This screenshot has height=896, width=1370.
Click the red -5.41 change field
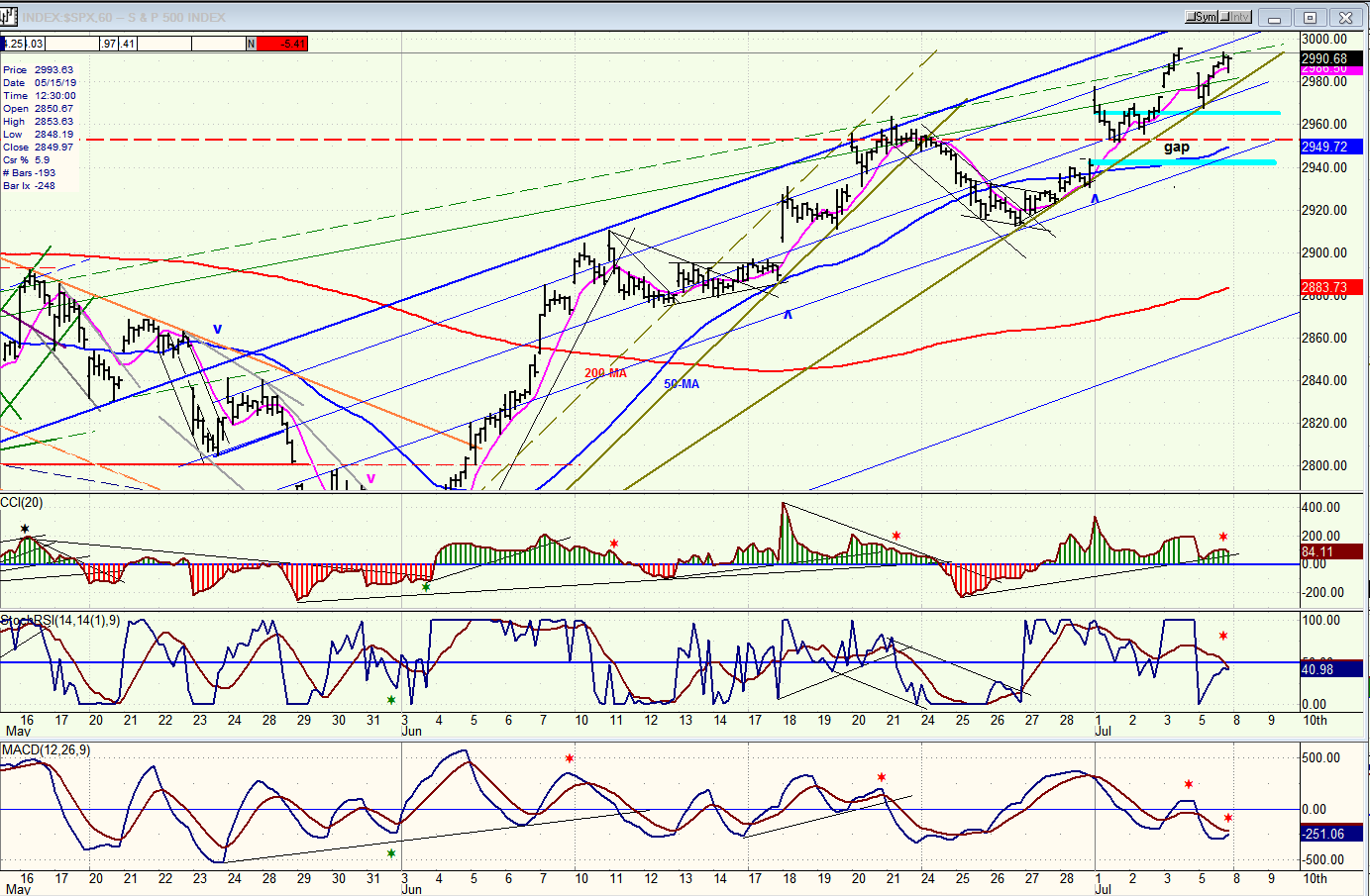(282, 44)
